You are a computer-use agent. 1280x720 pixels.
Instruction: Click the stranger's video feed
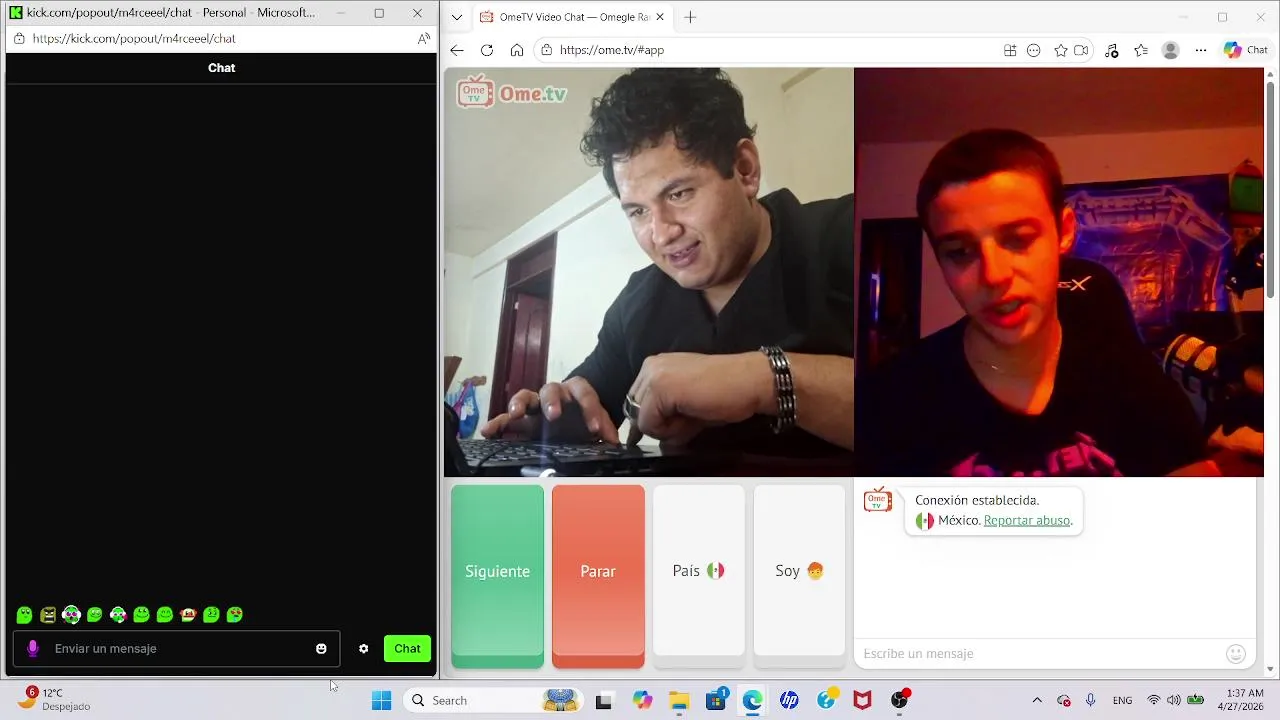coord(649,272)
